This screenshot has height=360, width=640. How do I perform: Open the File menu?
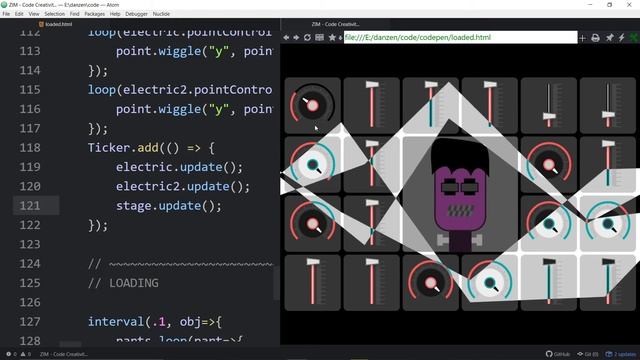(x=6, y=14)
